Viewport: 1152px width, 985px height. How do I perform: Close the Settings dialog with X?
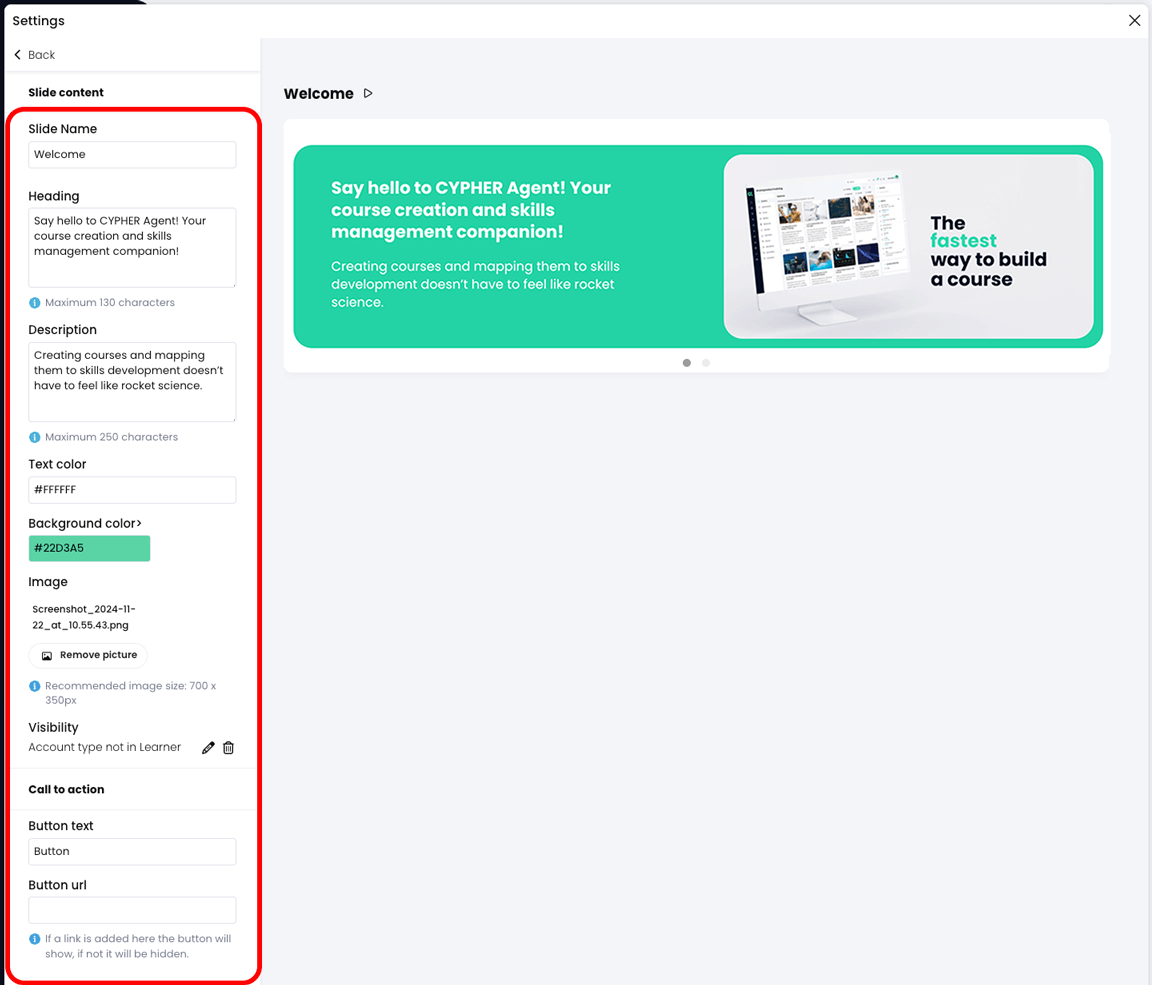tap(1134, 21)
